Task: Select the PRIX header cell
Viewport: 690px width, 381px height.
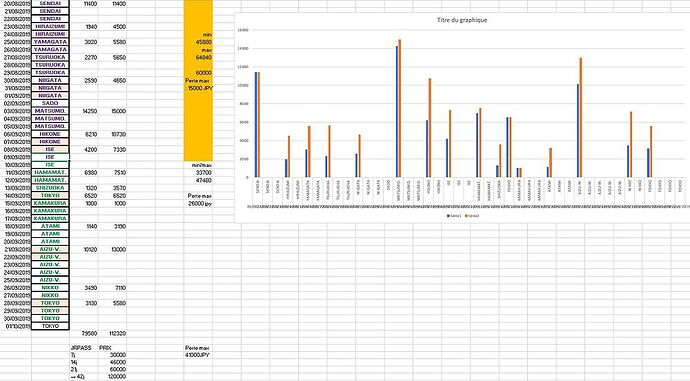Action: coord(112,348)
